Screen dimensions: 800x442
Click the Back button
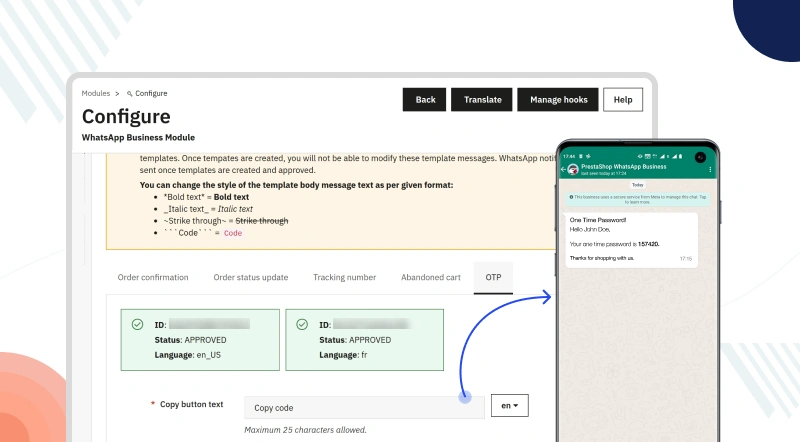[425, 100]
